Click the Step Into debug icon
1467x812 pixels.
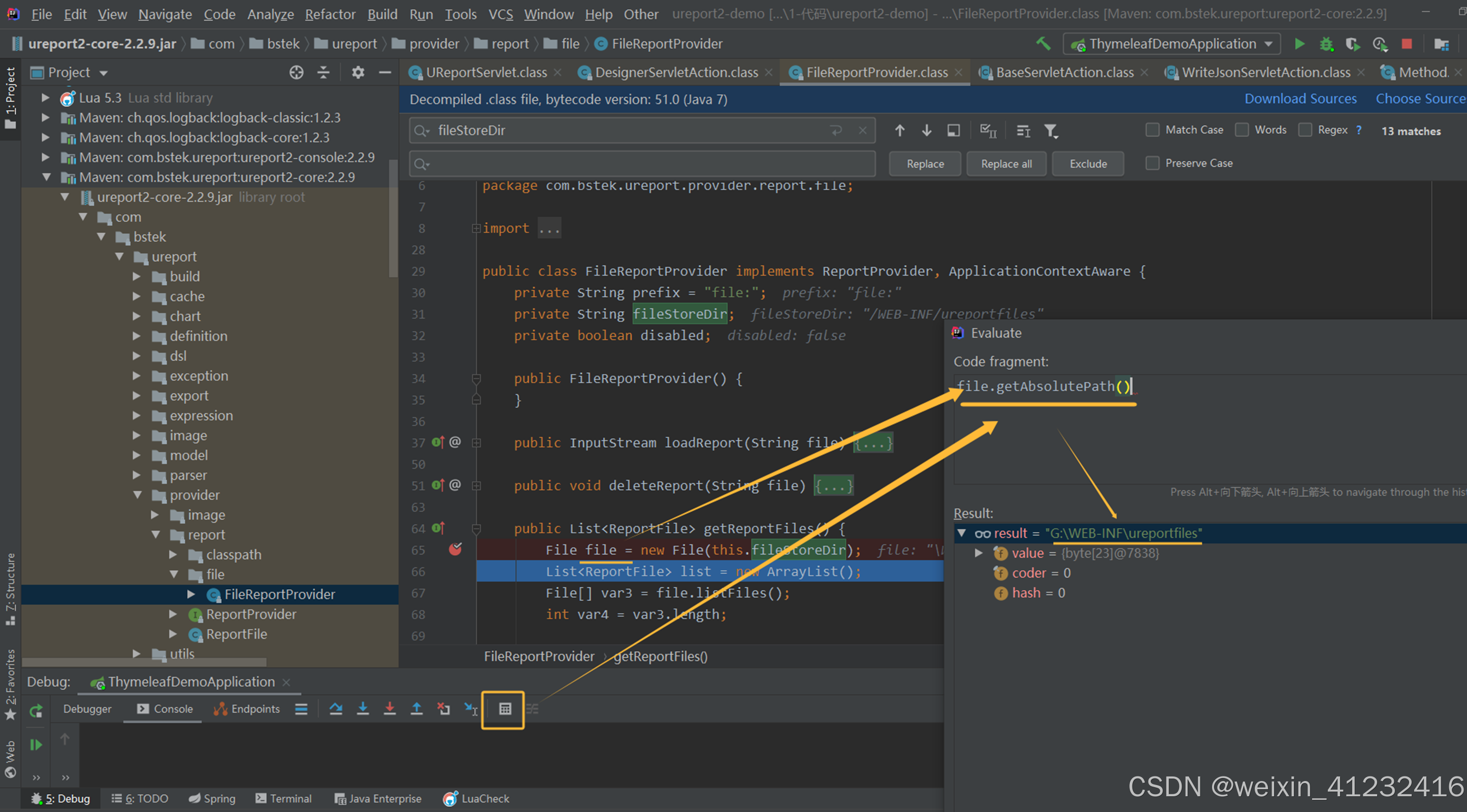tap(363, 709)
